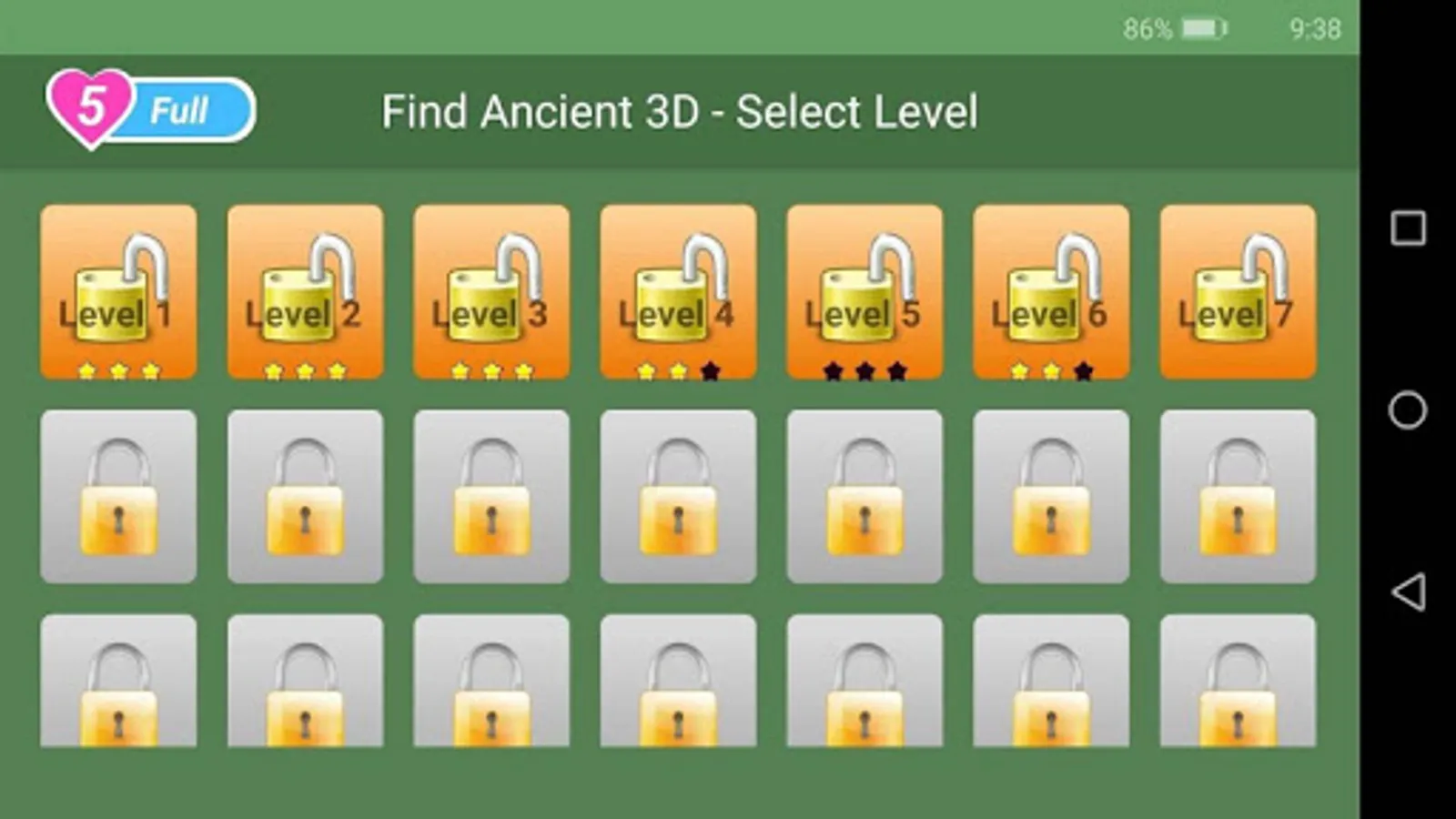
Task: Select the Level 3 unlocked tile
Action: 491,291
